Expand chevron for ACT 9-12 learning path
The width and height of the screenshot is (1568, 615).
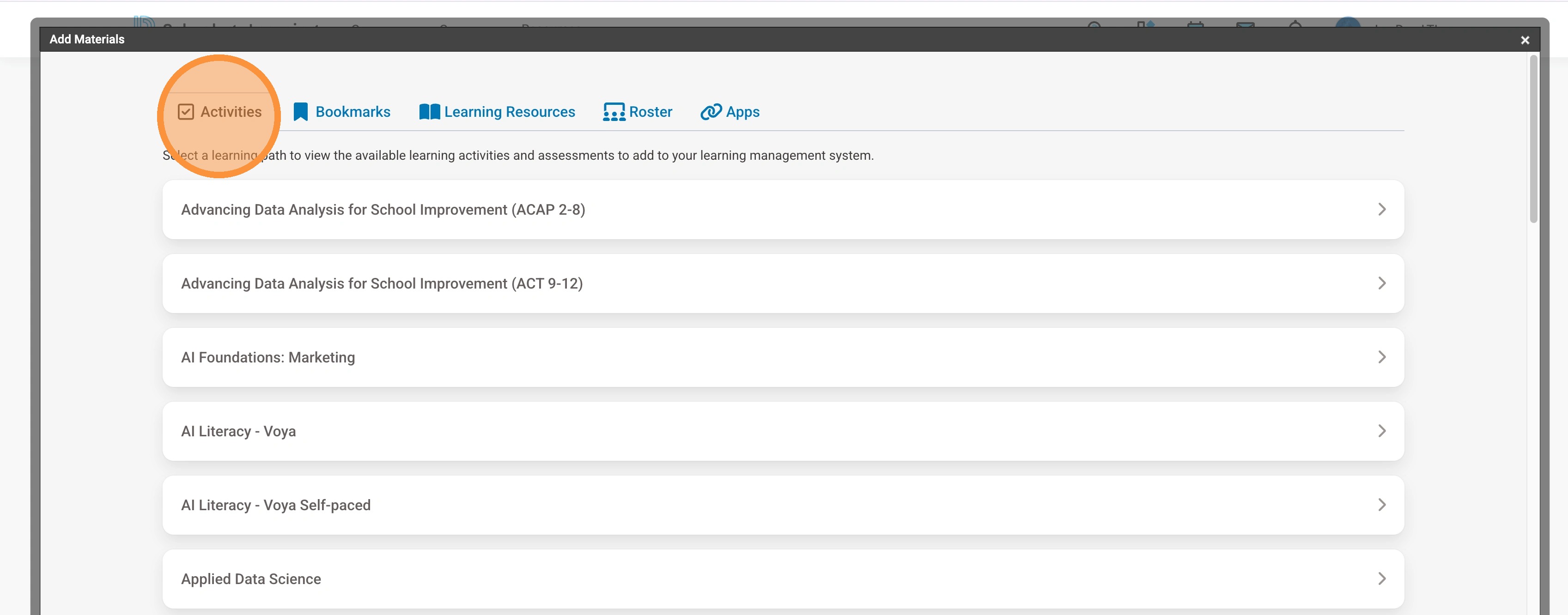coord(1381,283)
